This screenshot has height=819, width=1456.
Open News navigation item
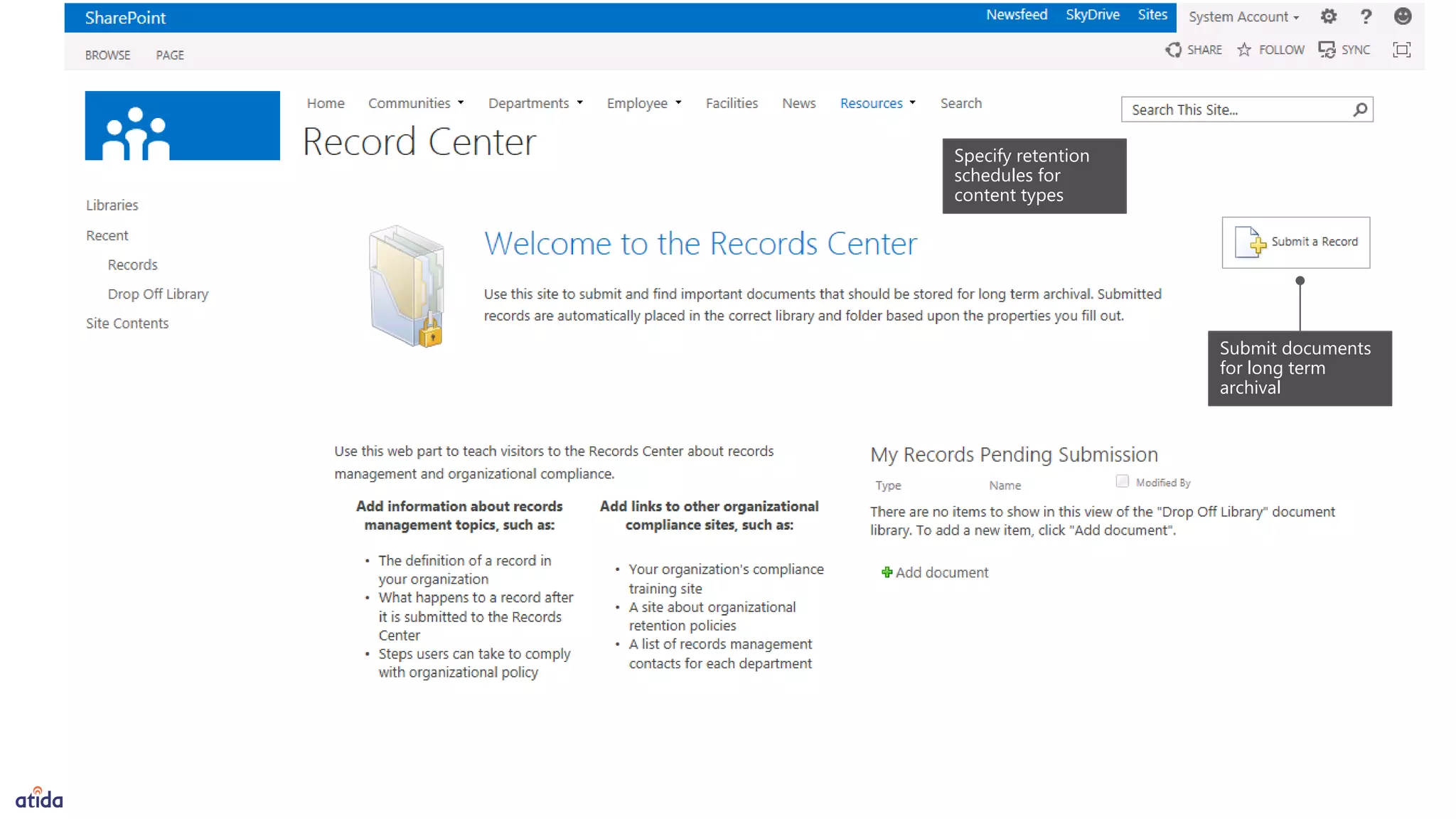point(798,103)
